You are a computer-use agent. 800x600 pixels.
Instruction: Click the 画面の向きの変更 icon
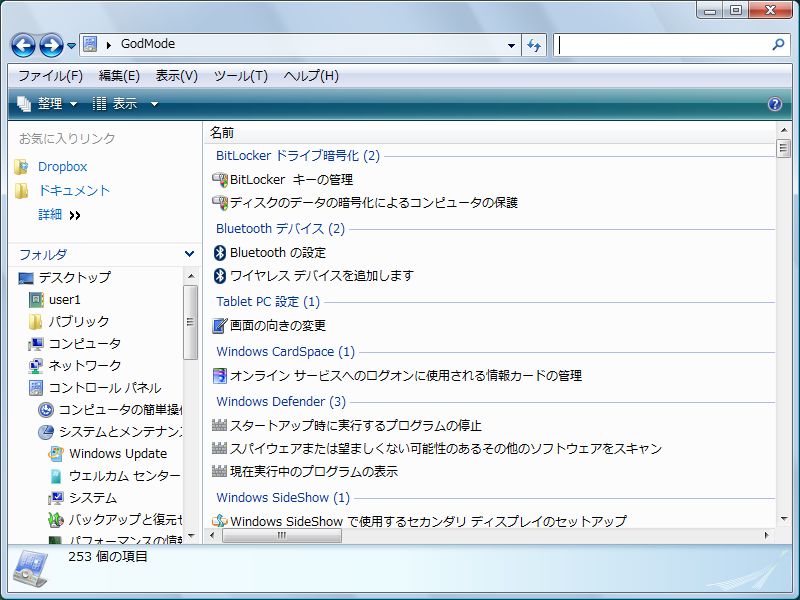[219, 326]
